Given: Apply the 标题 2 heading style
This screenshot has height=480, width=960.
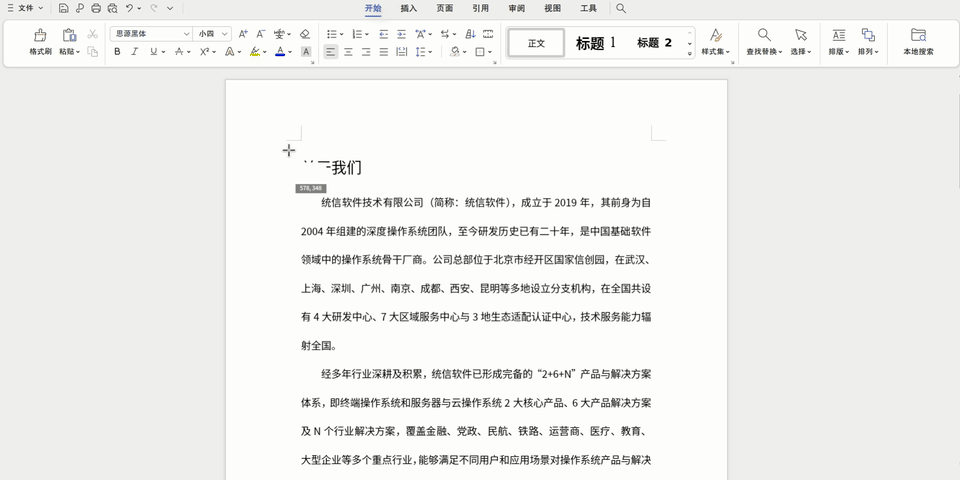Looking at the screenshot, I should pos(654,43).
